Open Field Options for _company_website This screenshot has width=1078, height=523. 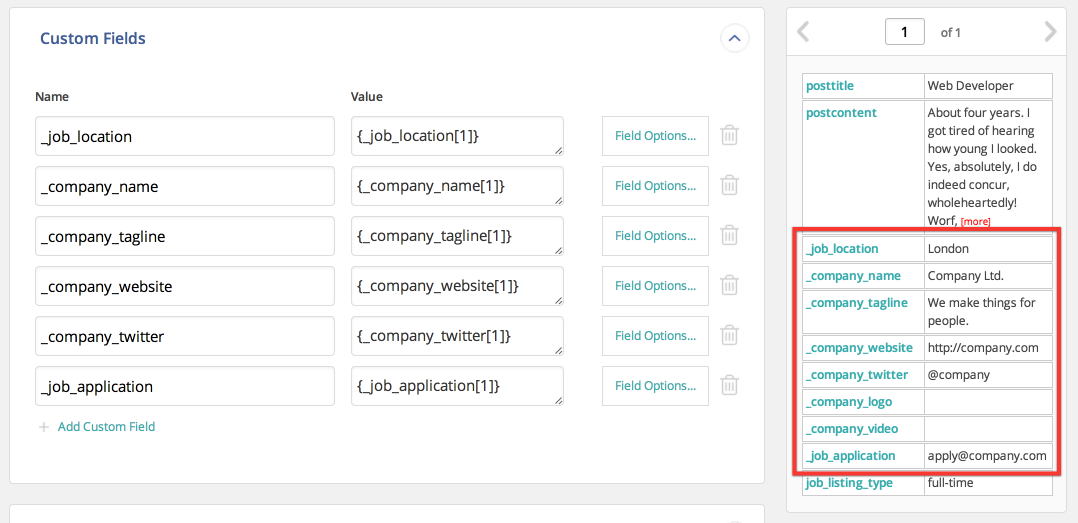click(x=655, y=286)
